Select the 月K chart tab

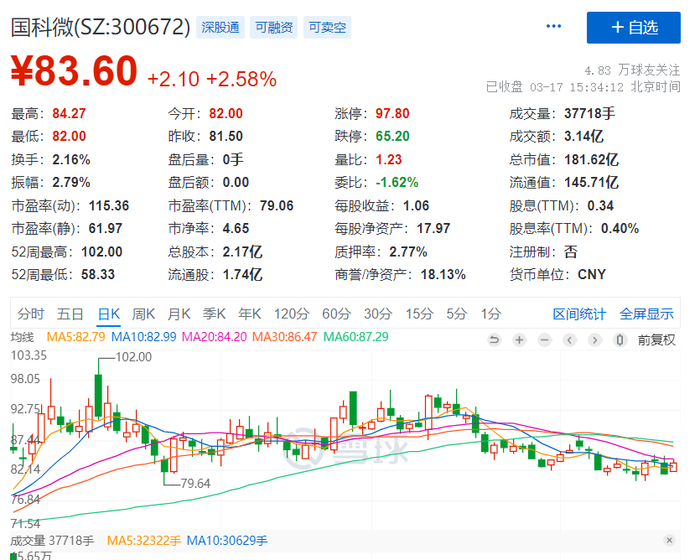(x=179, y=314)
